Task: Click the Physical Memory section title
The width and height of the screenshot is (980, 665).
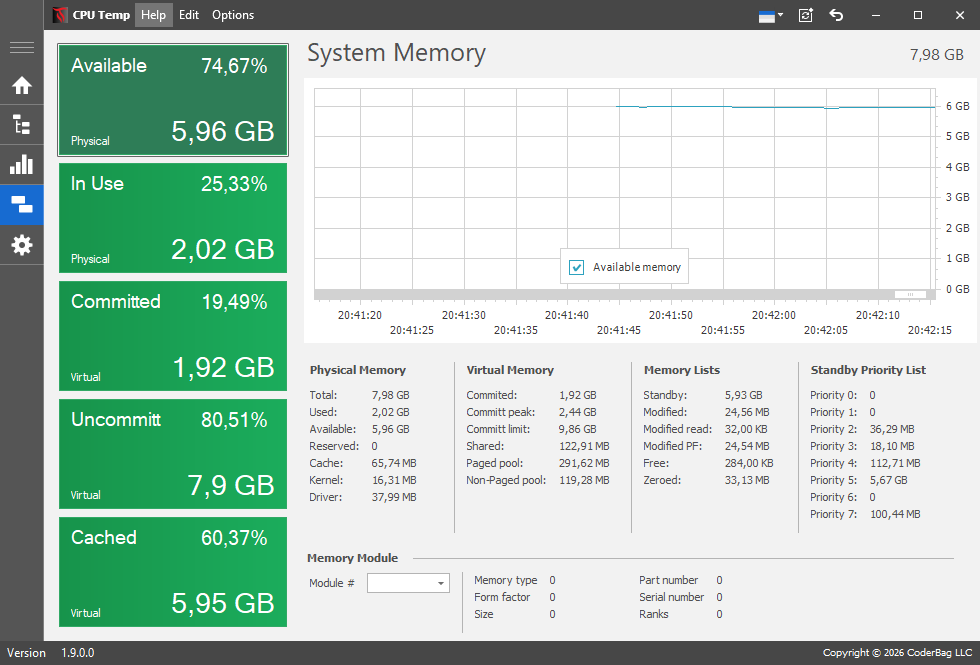Action: [358, 370]
